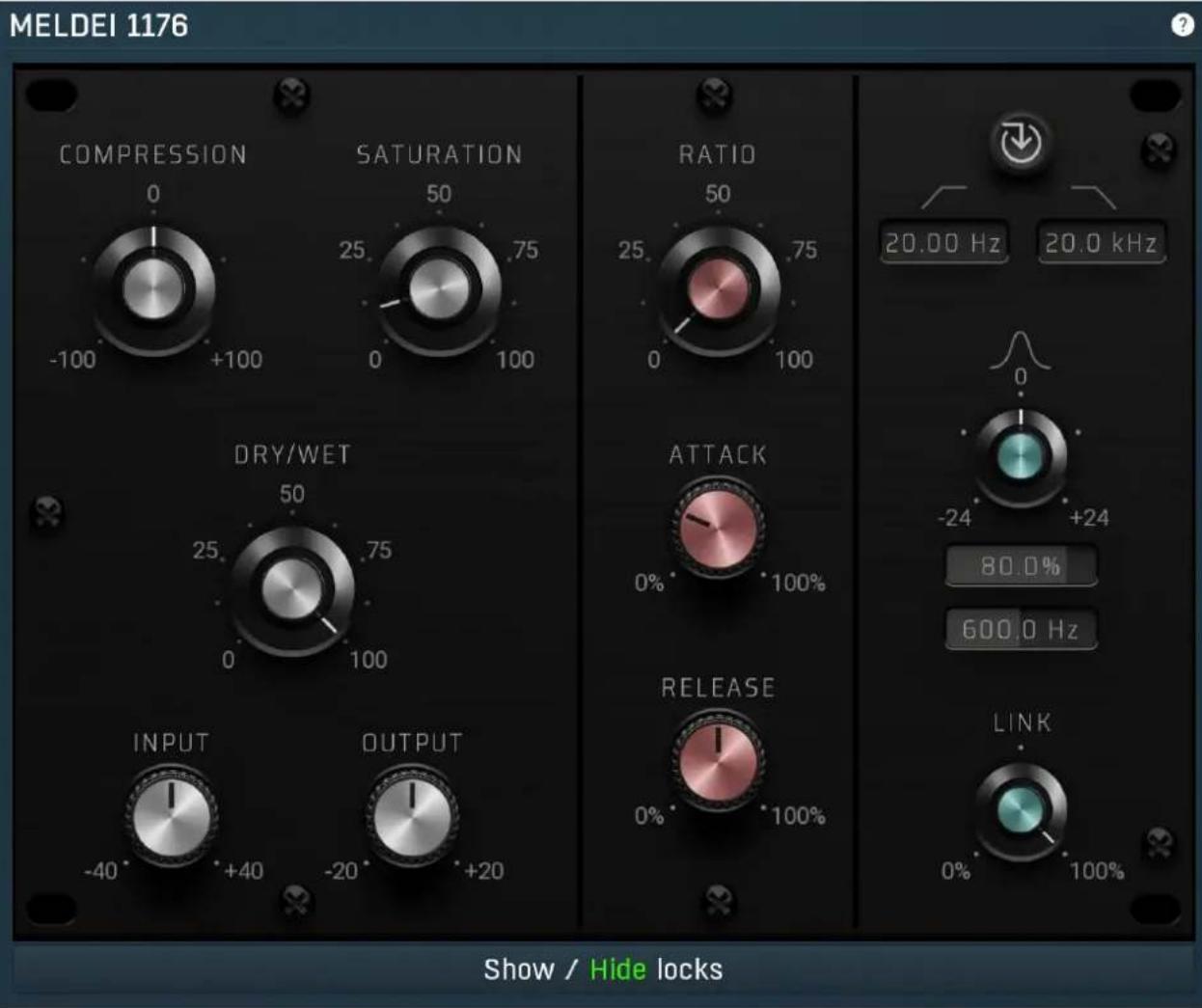The height and width of the screenshot is (1008, 1202).
Task: Click the Link knob
Action: click(1021, 810)
